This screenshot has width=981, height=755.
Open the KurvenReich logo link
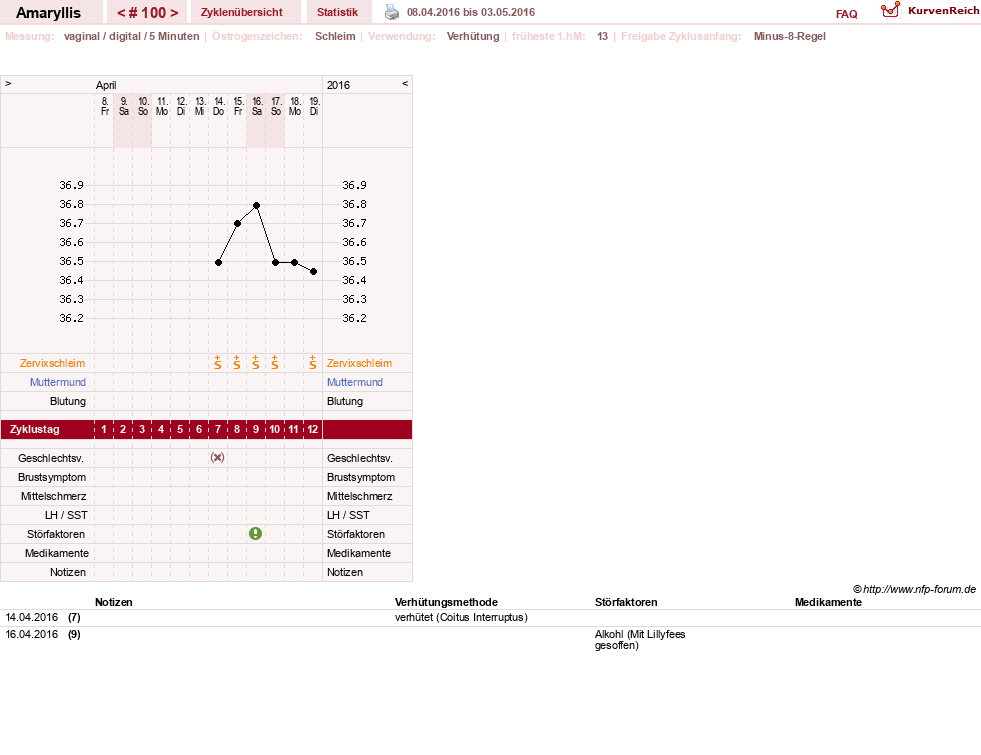click(x=930, y=11)
